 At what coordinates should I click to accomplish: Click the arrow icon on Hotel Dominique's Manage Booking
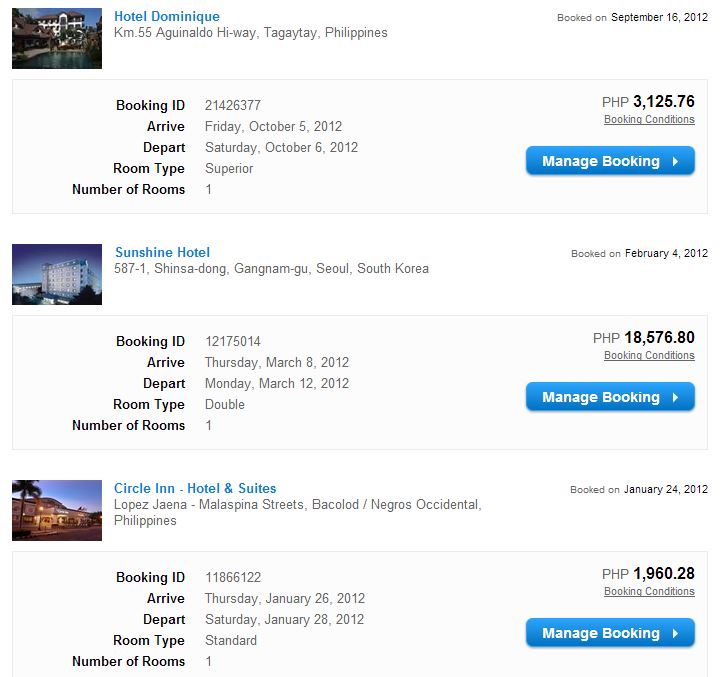[x=676, y=161]
